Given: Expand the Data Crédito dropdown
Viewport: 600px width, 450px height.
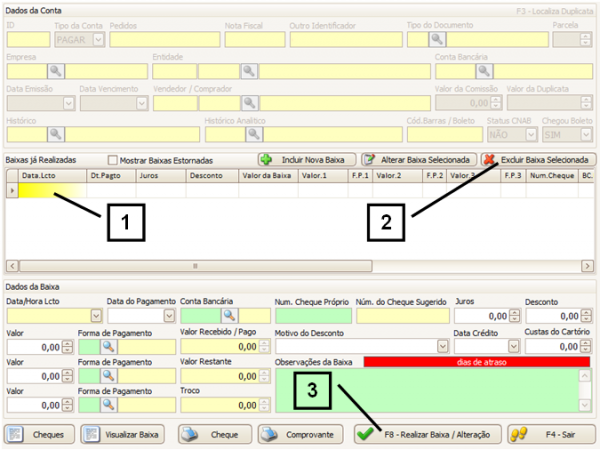Looking at the screenshot, I should click(x=514, y=346).
